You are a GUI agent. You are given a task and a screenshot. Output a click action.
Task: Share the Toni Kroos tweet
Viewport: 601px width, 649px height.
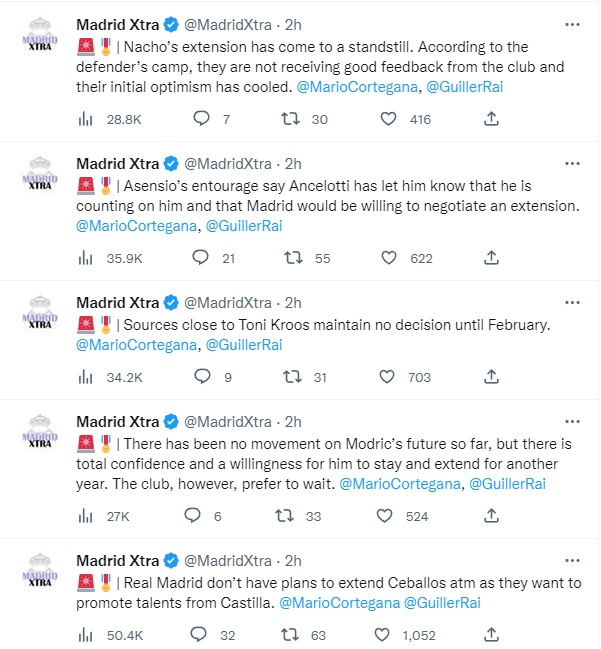(x=491, y=377)
